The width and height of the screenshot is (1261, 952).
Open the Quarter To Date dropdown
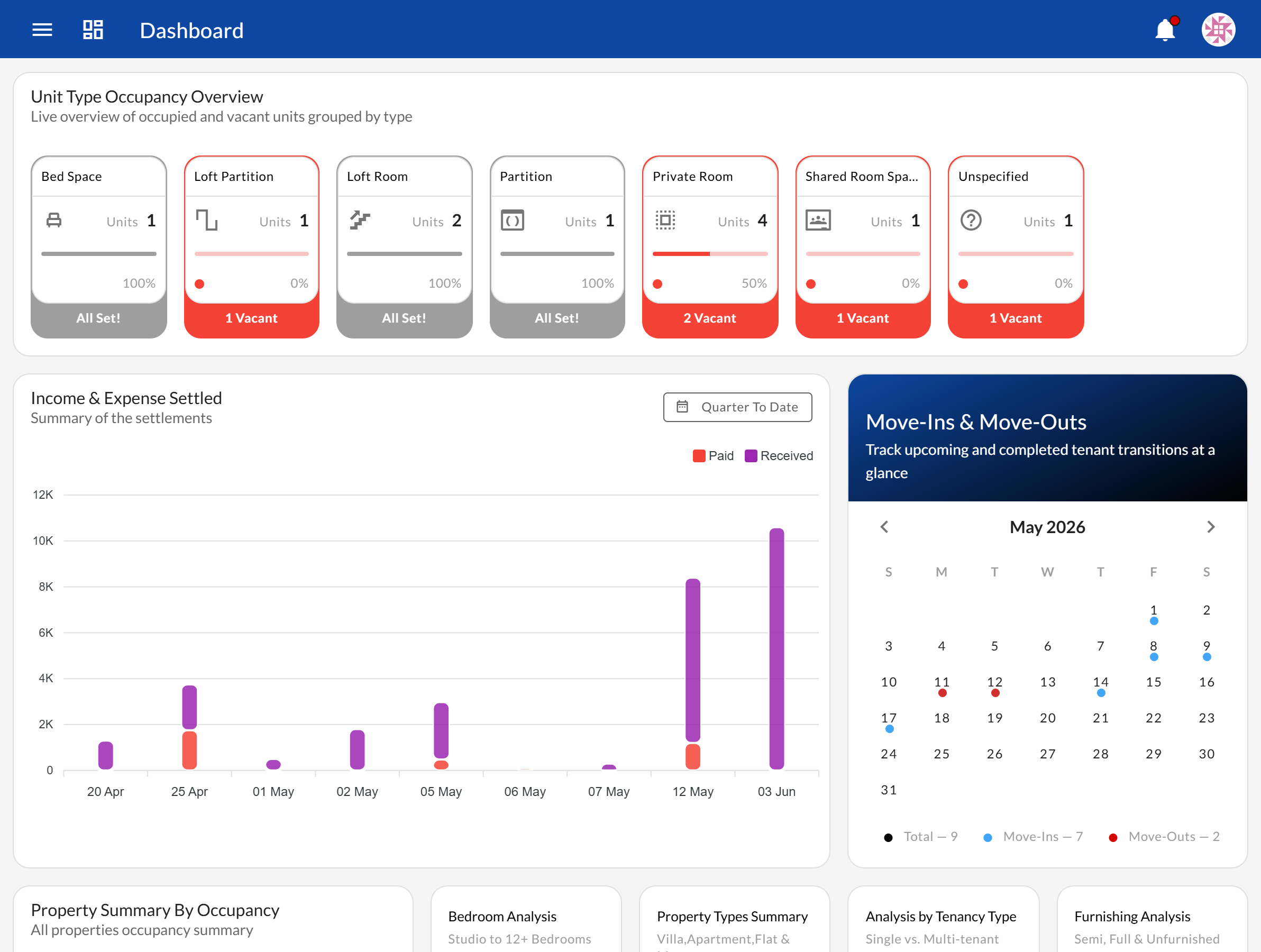pyautogui.click(x=738, y=407)
